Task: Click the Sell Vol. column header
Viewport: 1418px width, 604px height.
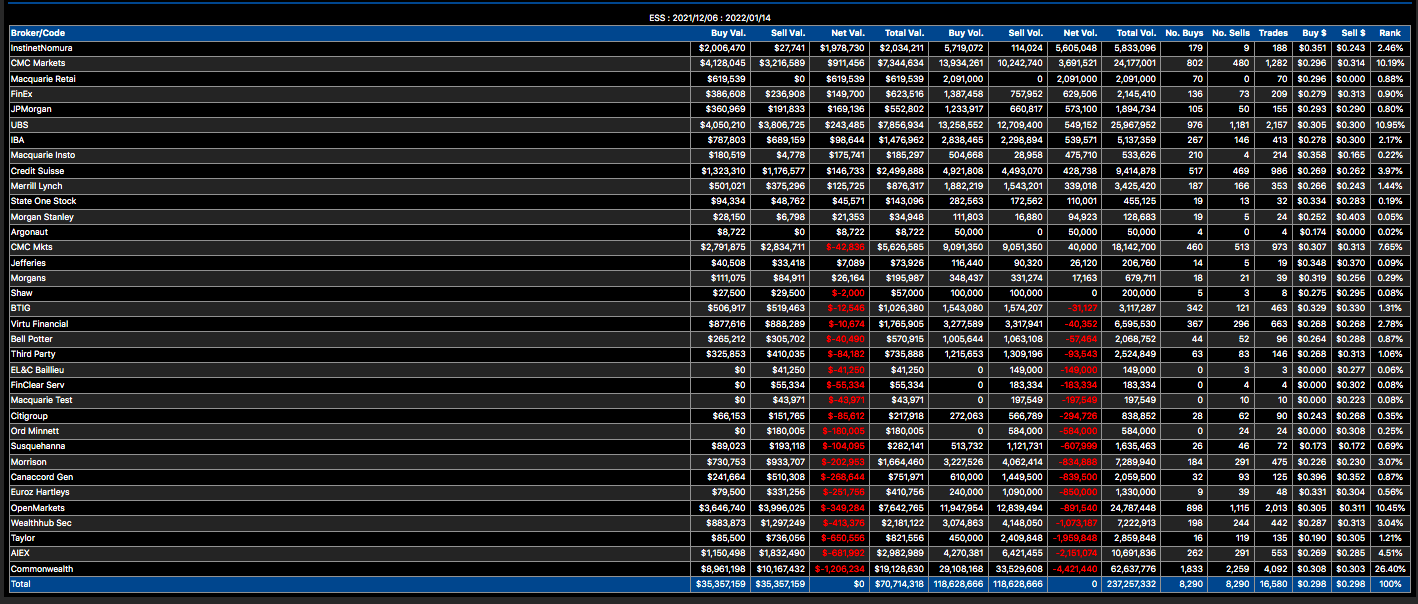Action: coord(1025,33)
